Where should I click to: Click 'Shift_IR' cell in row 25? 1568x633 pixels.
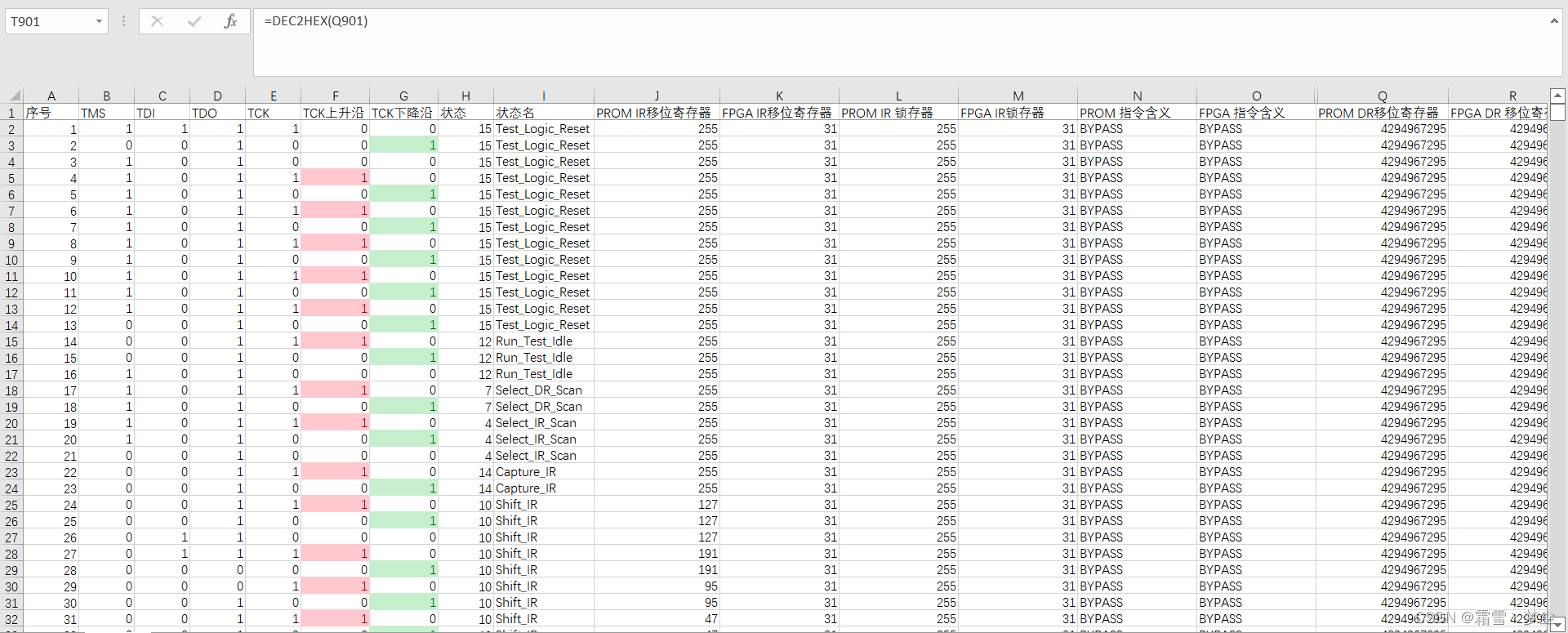tap(543, 505)
